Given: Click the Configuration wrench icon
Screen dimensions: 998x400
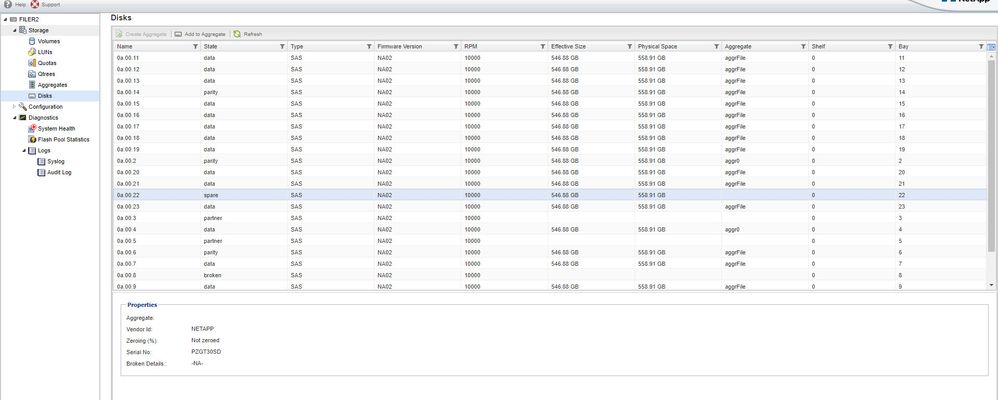Looking at the screenshot, I should point(23,106).
